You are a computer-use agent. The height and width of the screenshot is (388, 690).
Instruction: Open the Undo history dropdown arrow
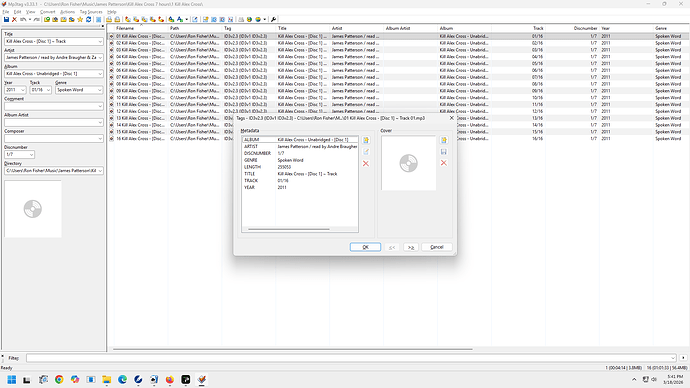[30, 19]
